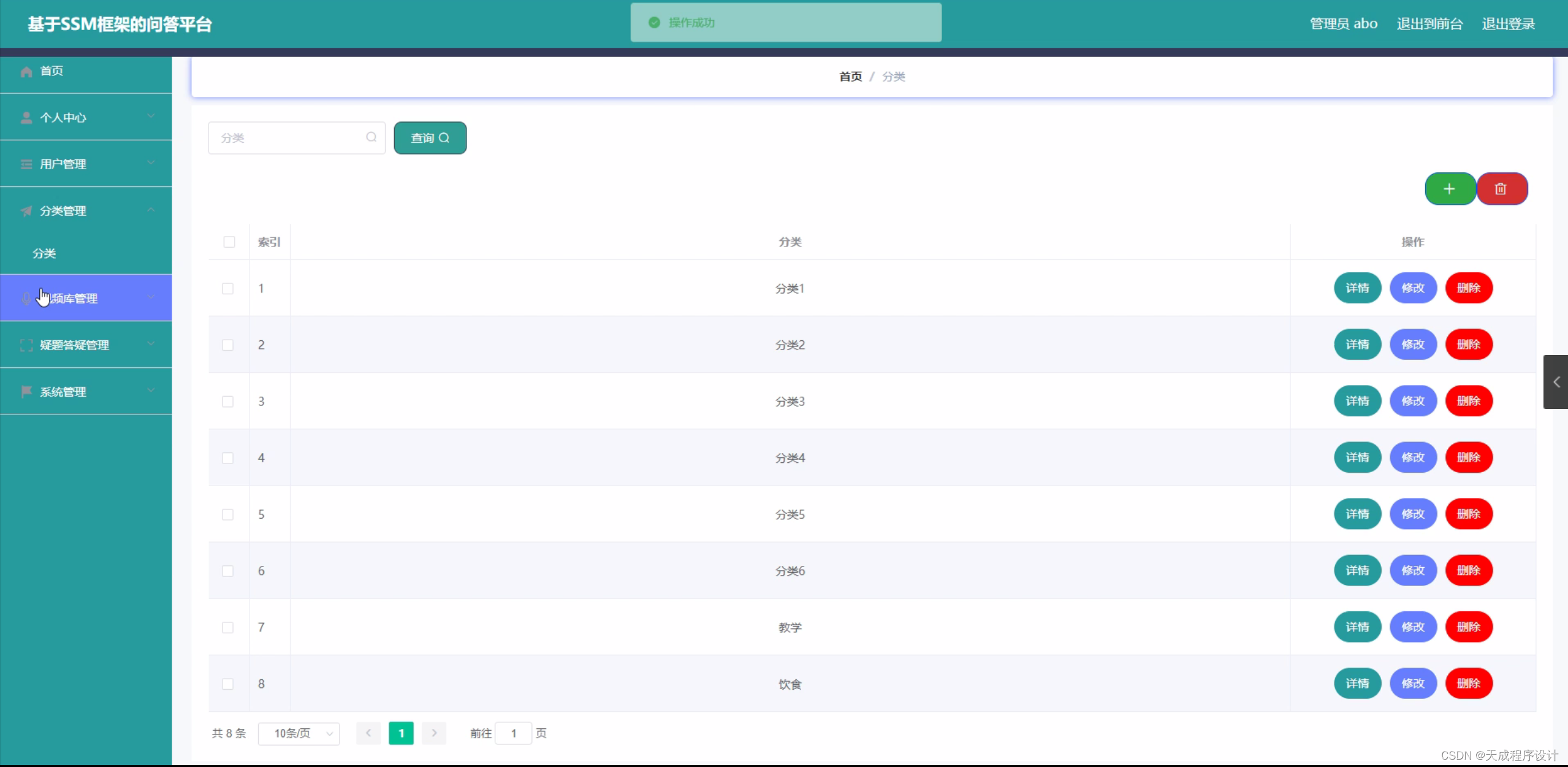Open the right-edge collapse arrow panel
The width and height of the screenshot is (1568, 767).
point(1556,382)
